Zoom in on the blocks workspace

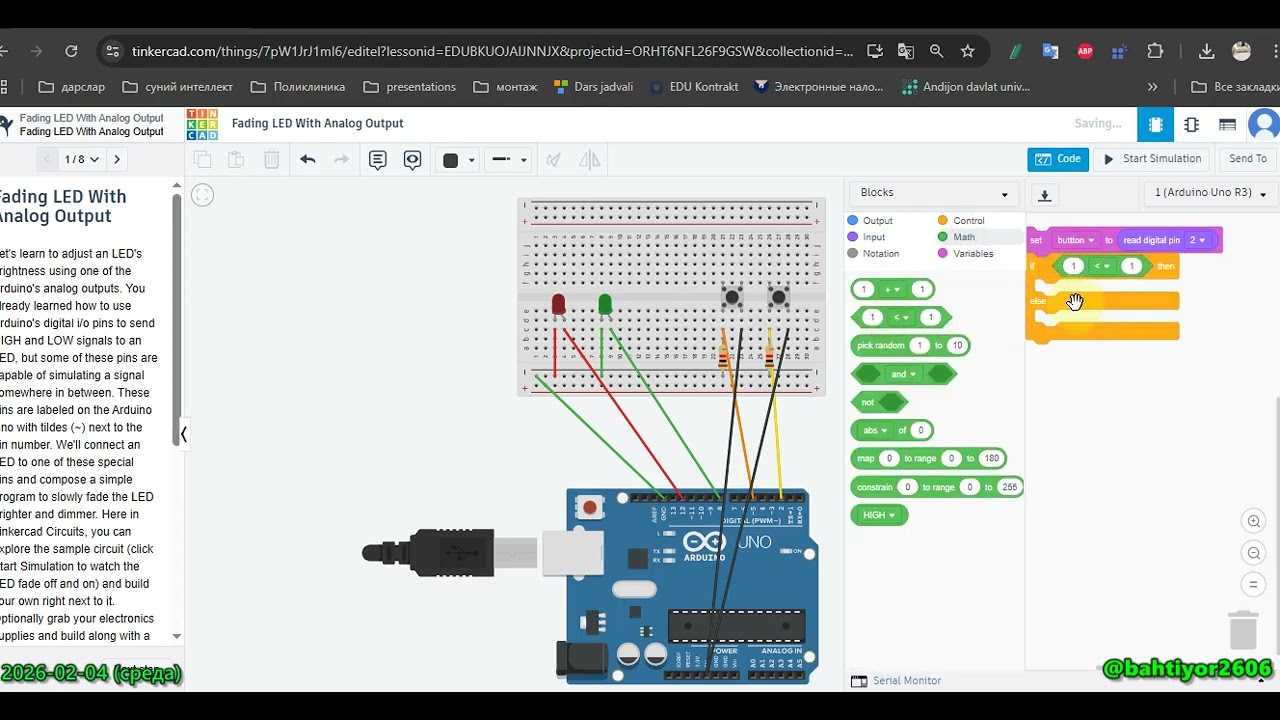tap(1253, 521)
